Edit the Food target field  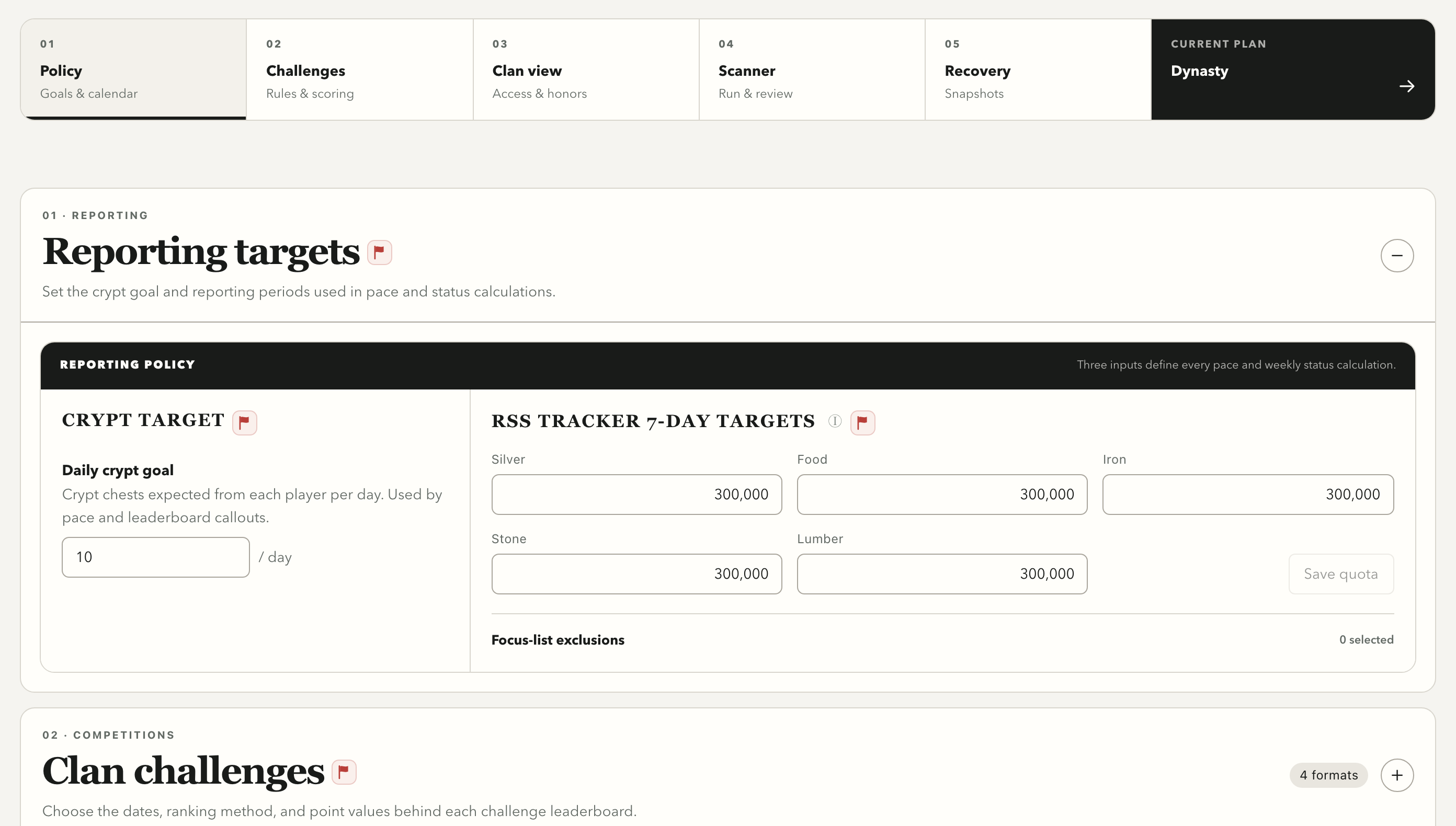942,495
